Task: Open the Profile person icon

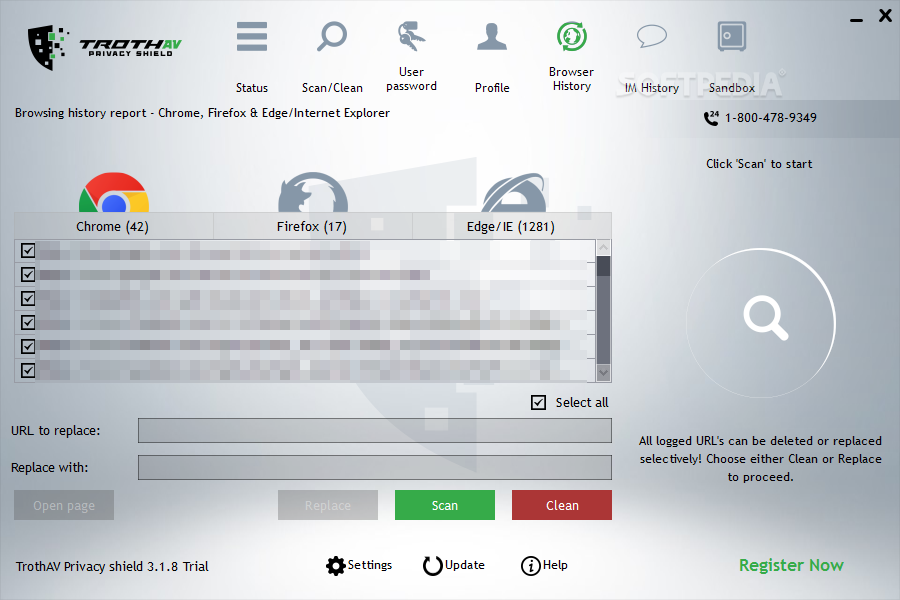Action: coord(492,37)
